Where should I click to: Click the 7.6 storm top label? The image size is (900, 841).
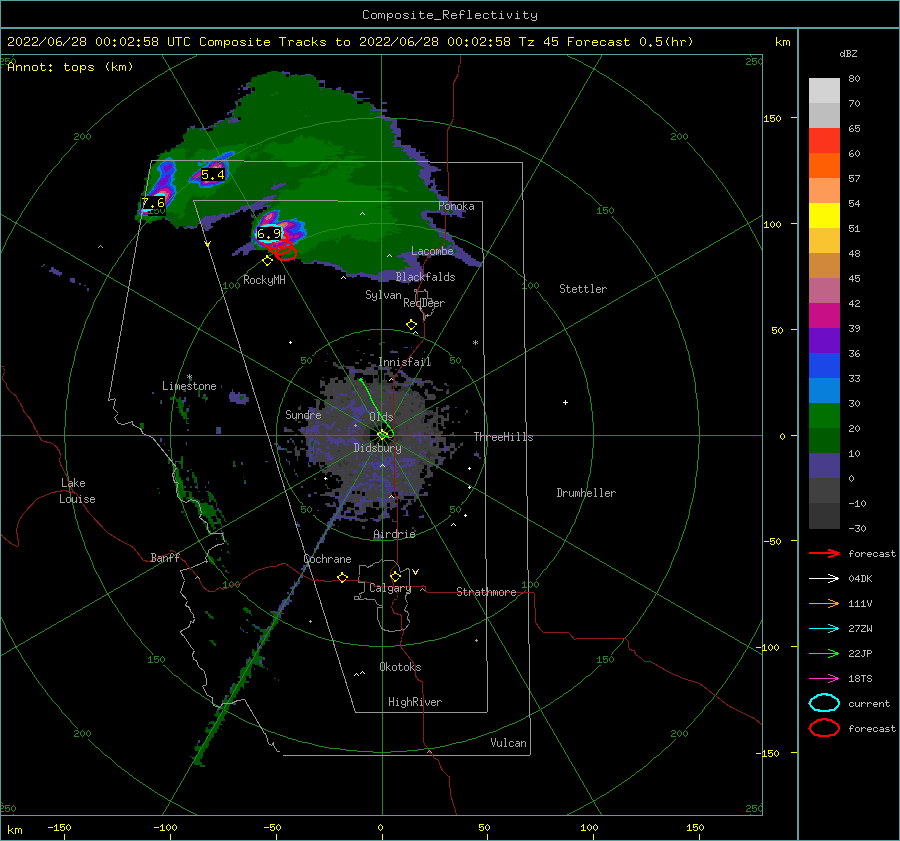point(153,203)
